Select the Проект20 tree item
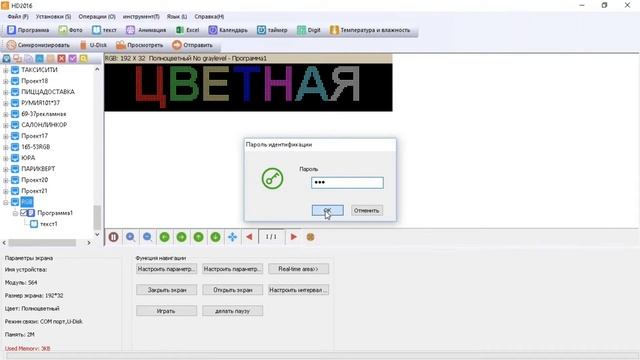Screen dimensions: 640x360 tap(35, 180)
